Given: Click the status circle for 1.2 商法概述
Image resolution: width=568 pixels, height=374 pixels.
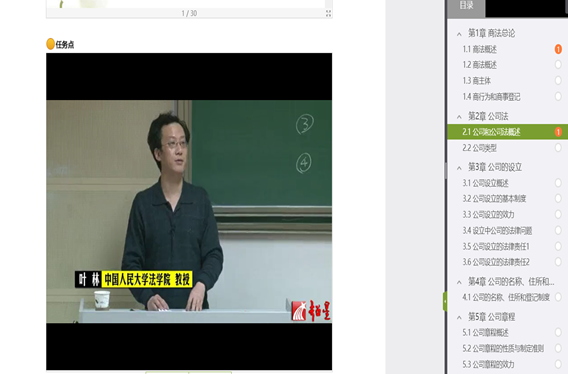Looking at the screenshot, I should click(558, 65).
